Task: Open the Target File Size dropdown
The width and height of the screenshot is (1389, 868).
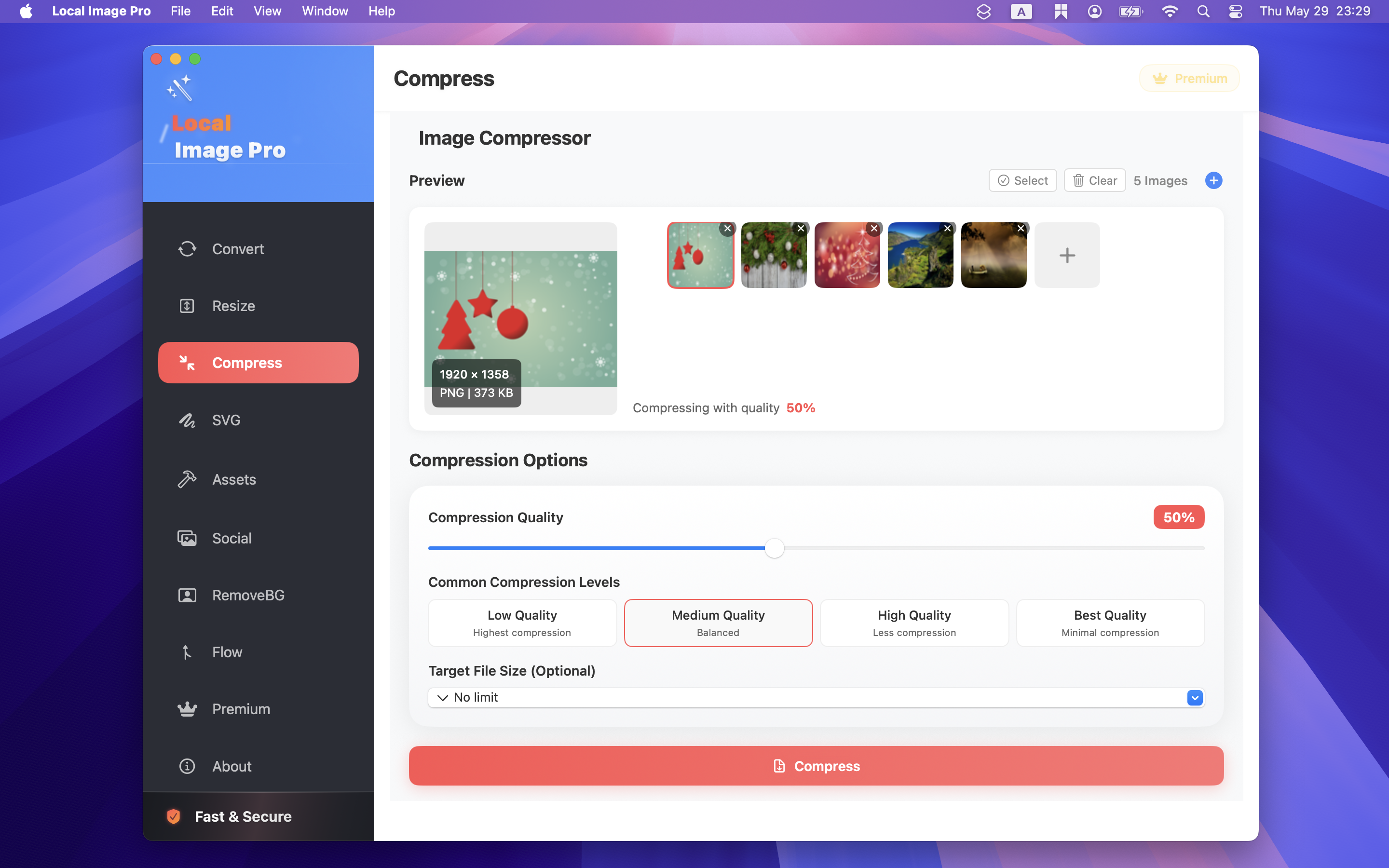Action: [816, 697]
